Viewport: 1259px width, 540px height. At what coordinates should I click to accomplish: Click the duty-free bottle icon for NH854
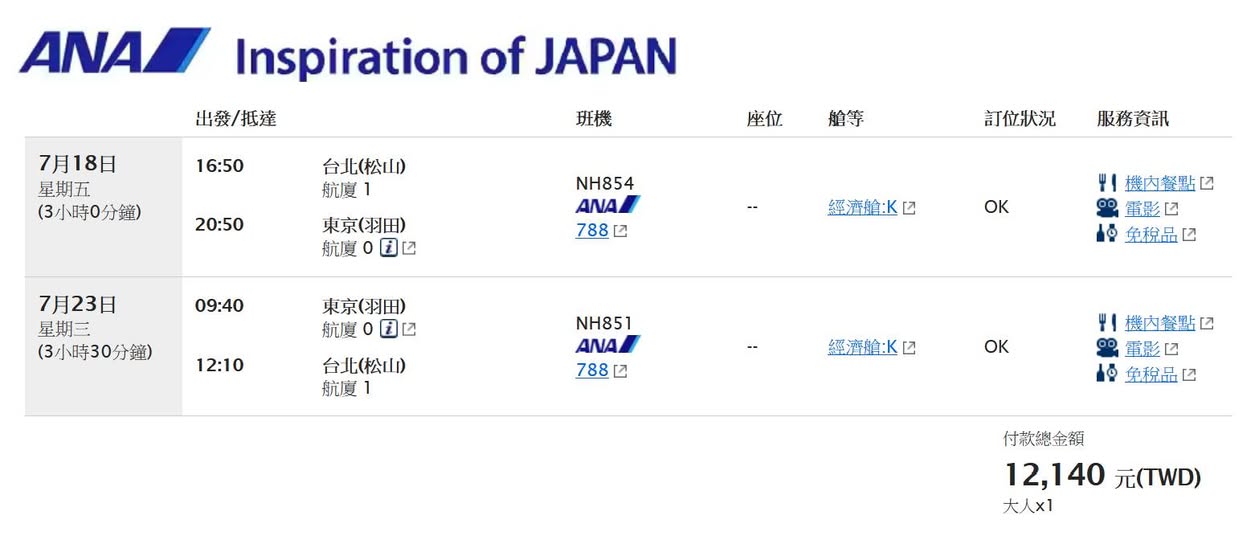[x=1106, y=235]
